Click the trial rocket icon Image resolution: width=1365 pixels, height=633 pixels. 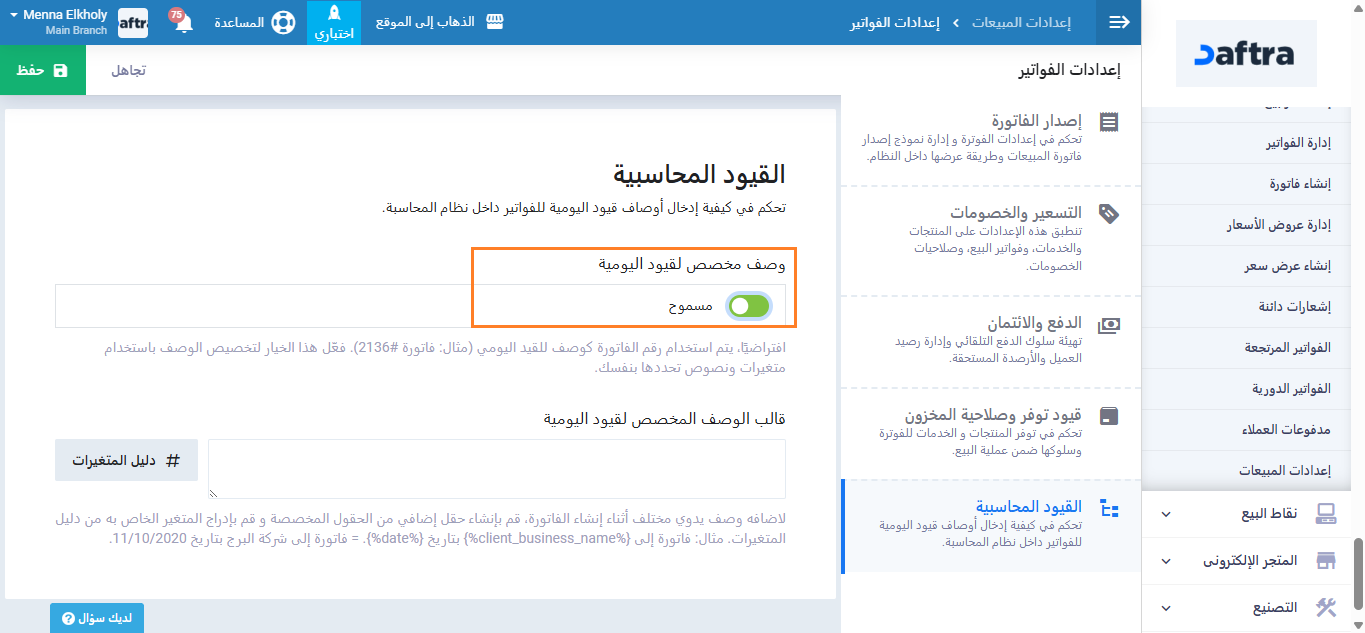click(x=334, y=14)
